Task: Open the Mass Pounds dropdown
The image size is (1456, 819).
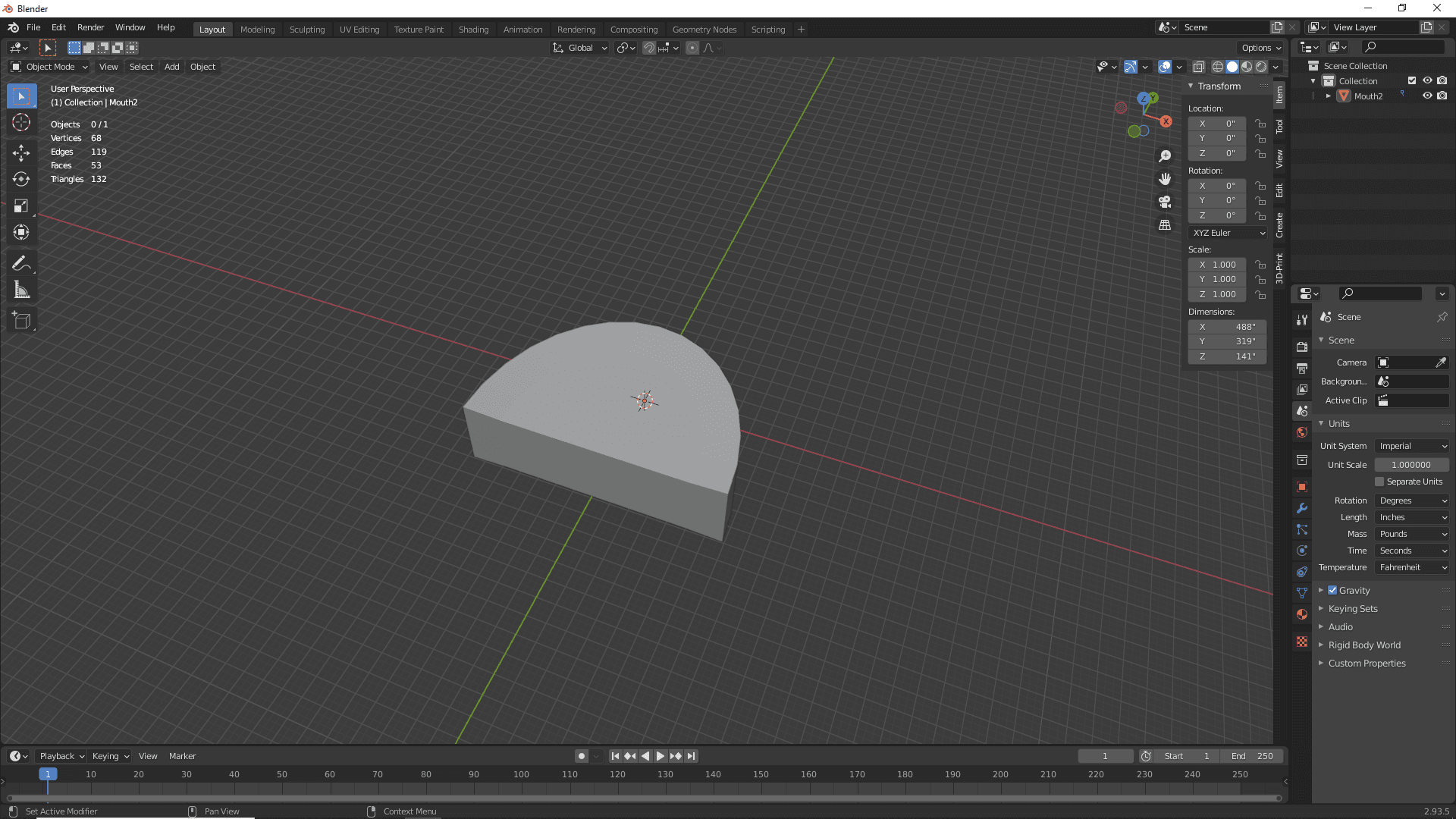Action: pyautogui.click(x=1412, y=534)
